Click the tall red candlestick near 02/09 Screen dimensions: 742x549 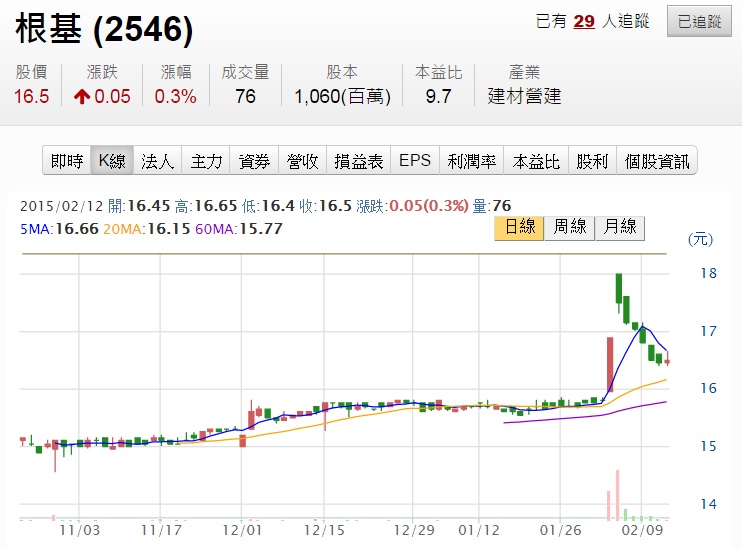pyautogui.click(x=610, y=364)
